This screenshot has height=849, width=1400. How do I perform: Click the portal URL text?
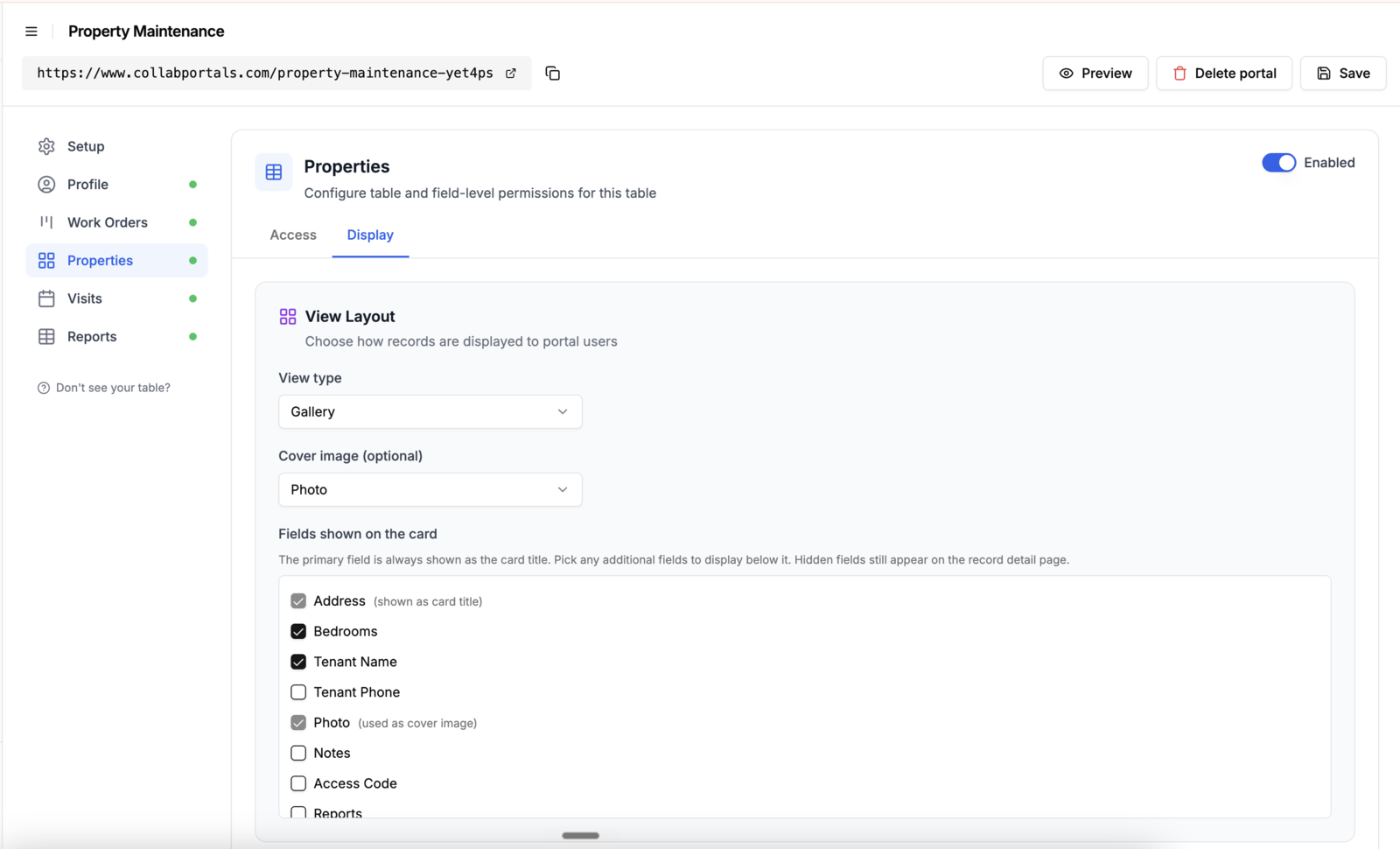pos(265,74)
